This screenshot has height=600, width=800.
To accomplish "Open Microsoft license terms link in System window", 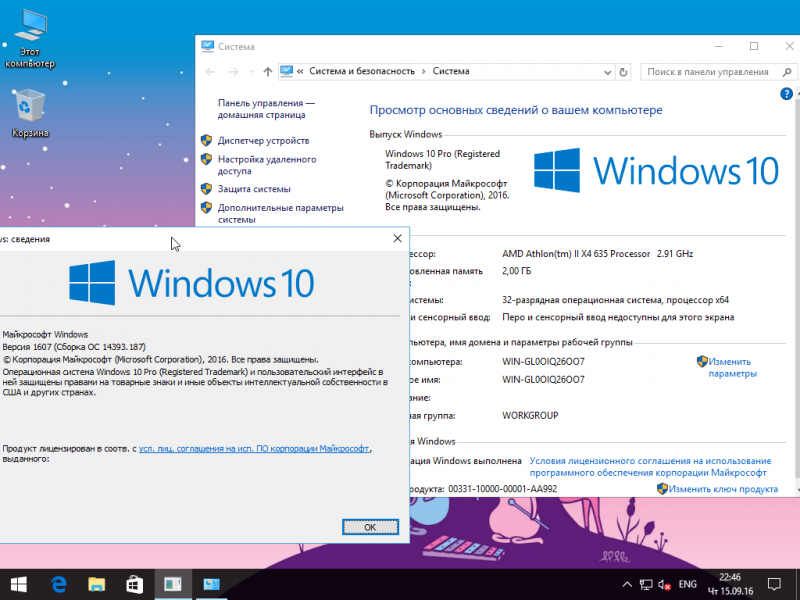I will pos(650,467).
